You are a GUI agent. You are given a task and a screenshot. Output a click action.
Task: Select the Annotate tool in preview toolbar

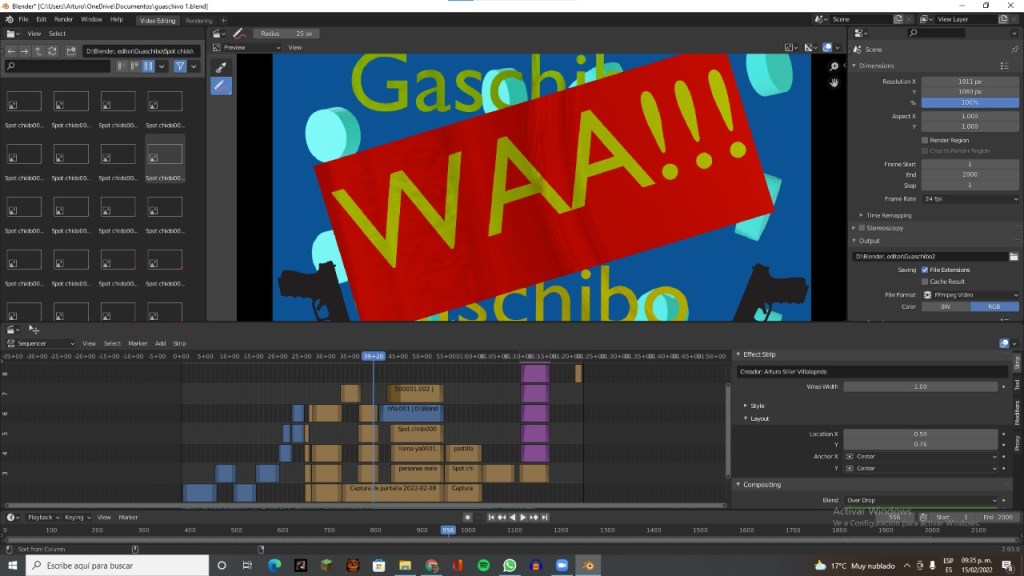[x=221, y=86]
